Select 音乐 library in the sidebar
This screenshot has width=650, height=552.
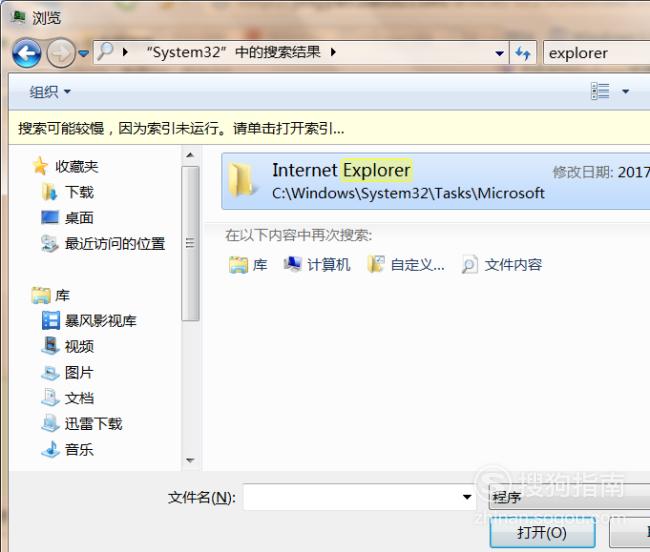click(68, 449)
